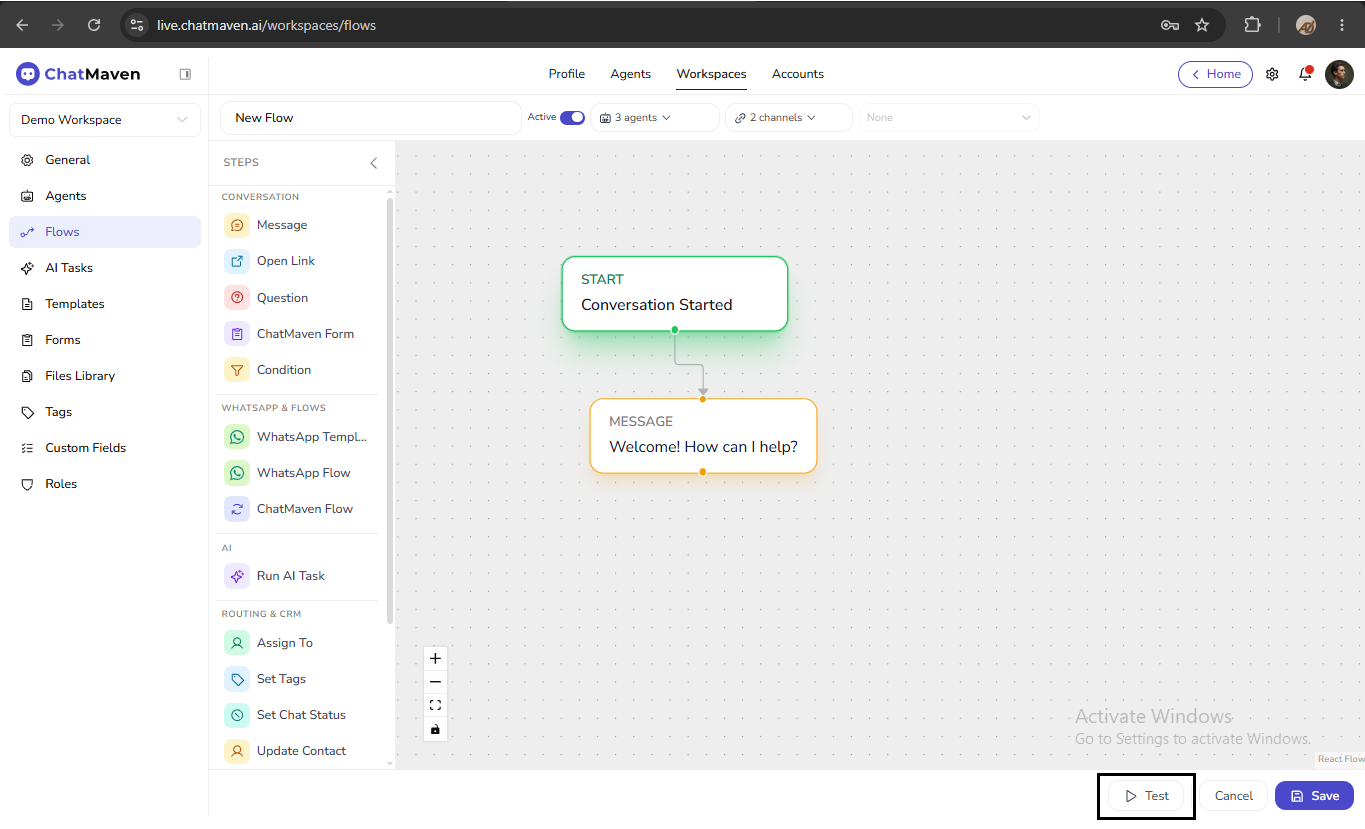1365x829 pixels.
Task: Open Tags in the sidebar
Action: (105, 412)
